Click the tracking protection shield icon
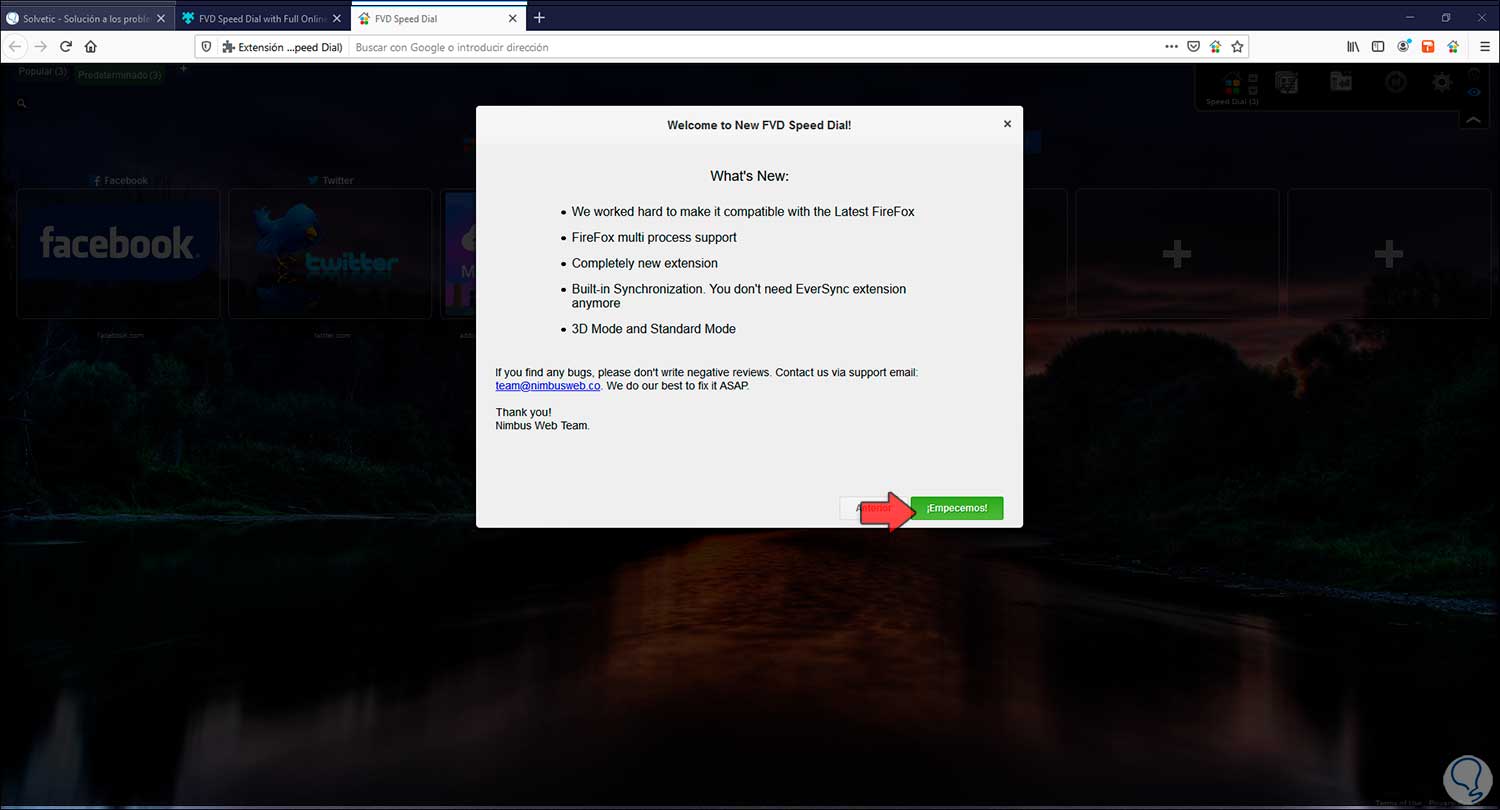This screenshot has width=1500, height=810. (x=207, y=47)
